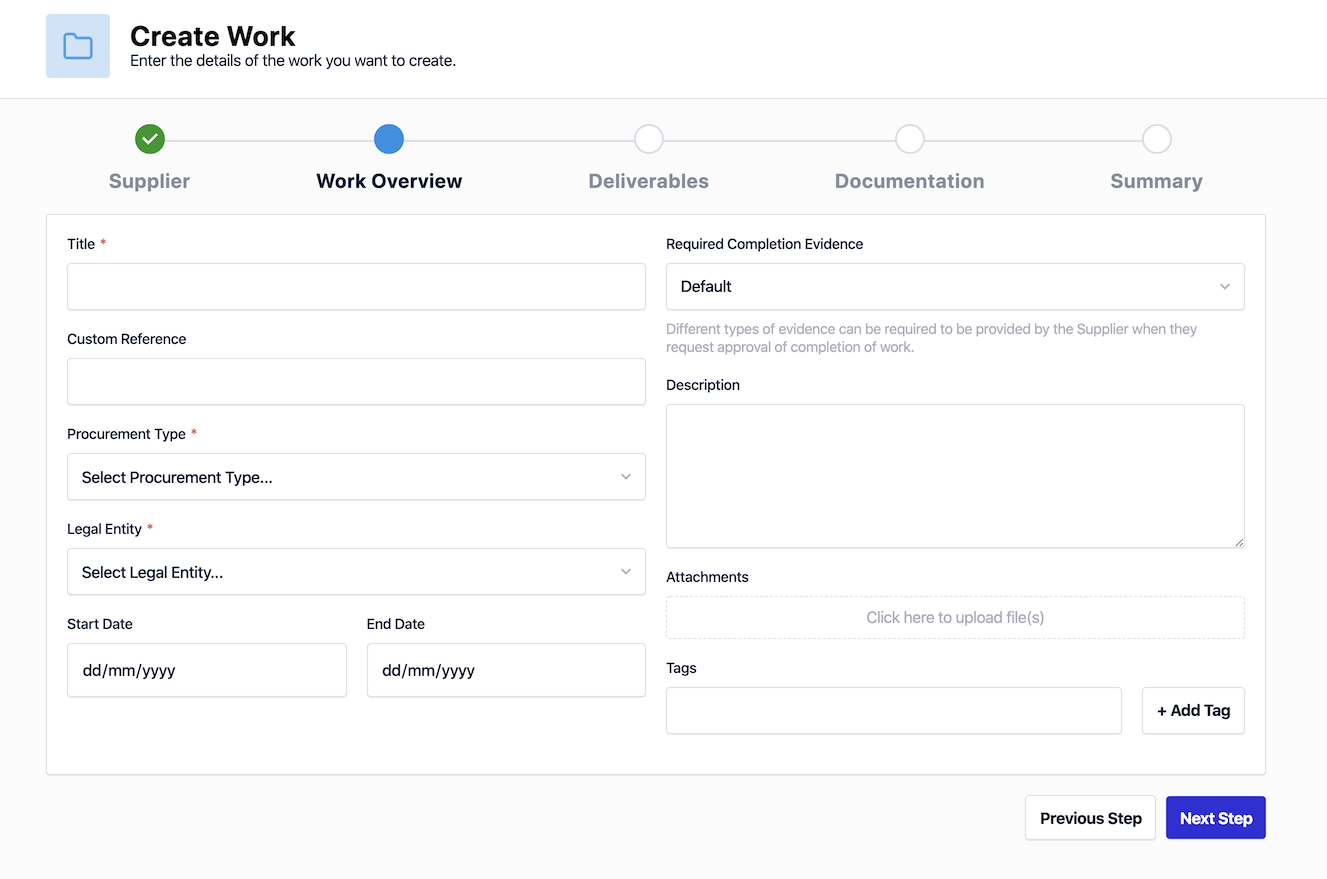Click the + Add Tag button
1327x879 pixels.
pos(1193,710)
